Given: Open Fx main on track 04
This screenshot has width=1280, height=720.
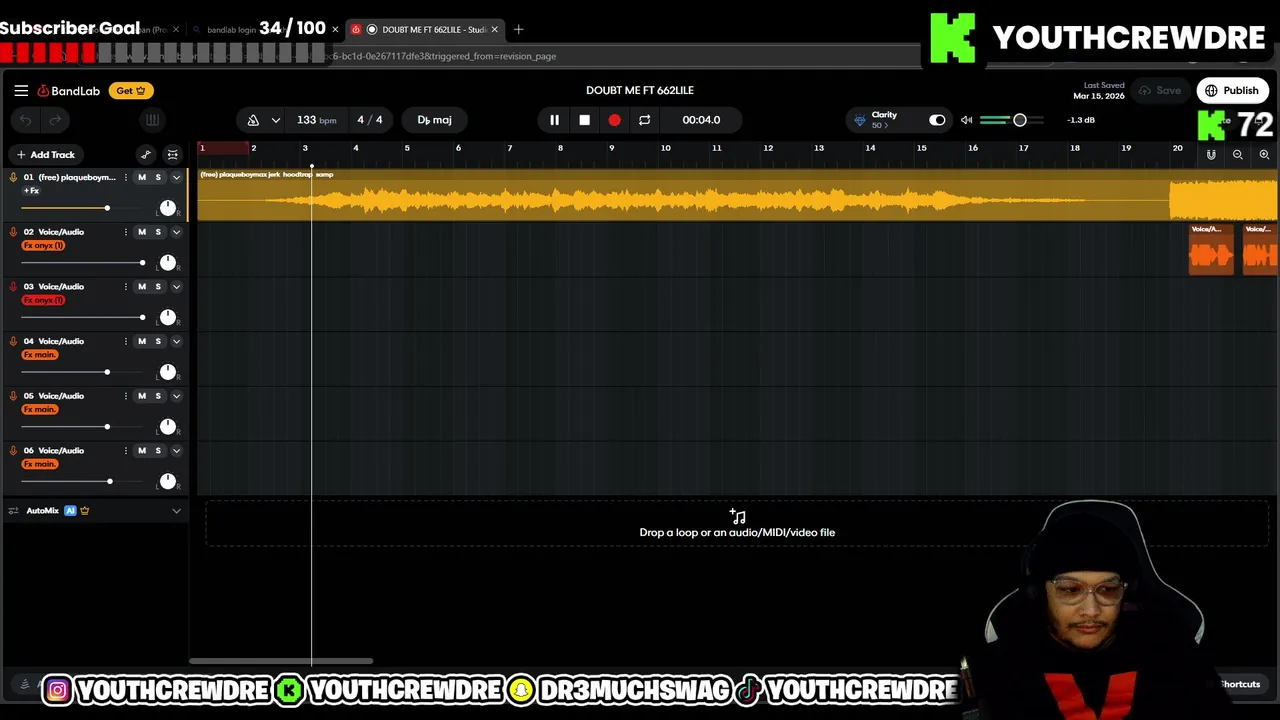Looking at the screenshot, I should (40, 355).
